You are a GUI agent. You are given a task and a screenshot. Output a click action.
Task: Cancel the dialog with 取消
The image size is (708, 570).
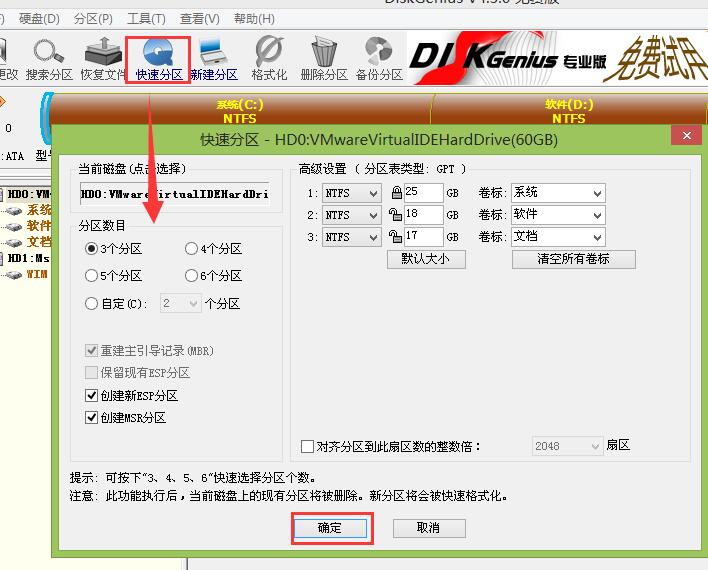pyautogui.click(x=429, y=528)
